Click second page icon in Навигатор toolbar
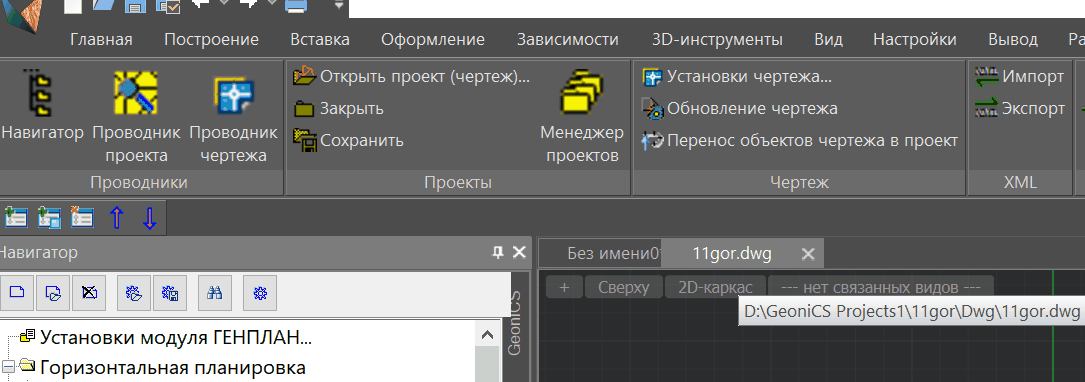The height and width of the screenshot is (382, 1085). (x=53, y=293)
